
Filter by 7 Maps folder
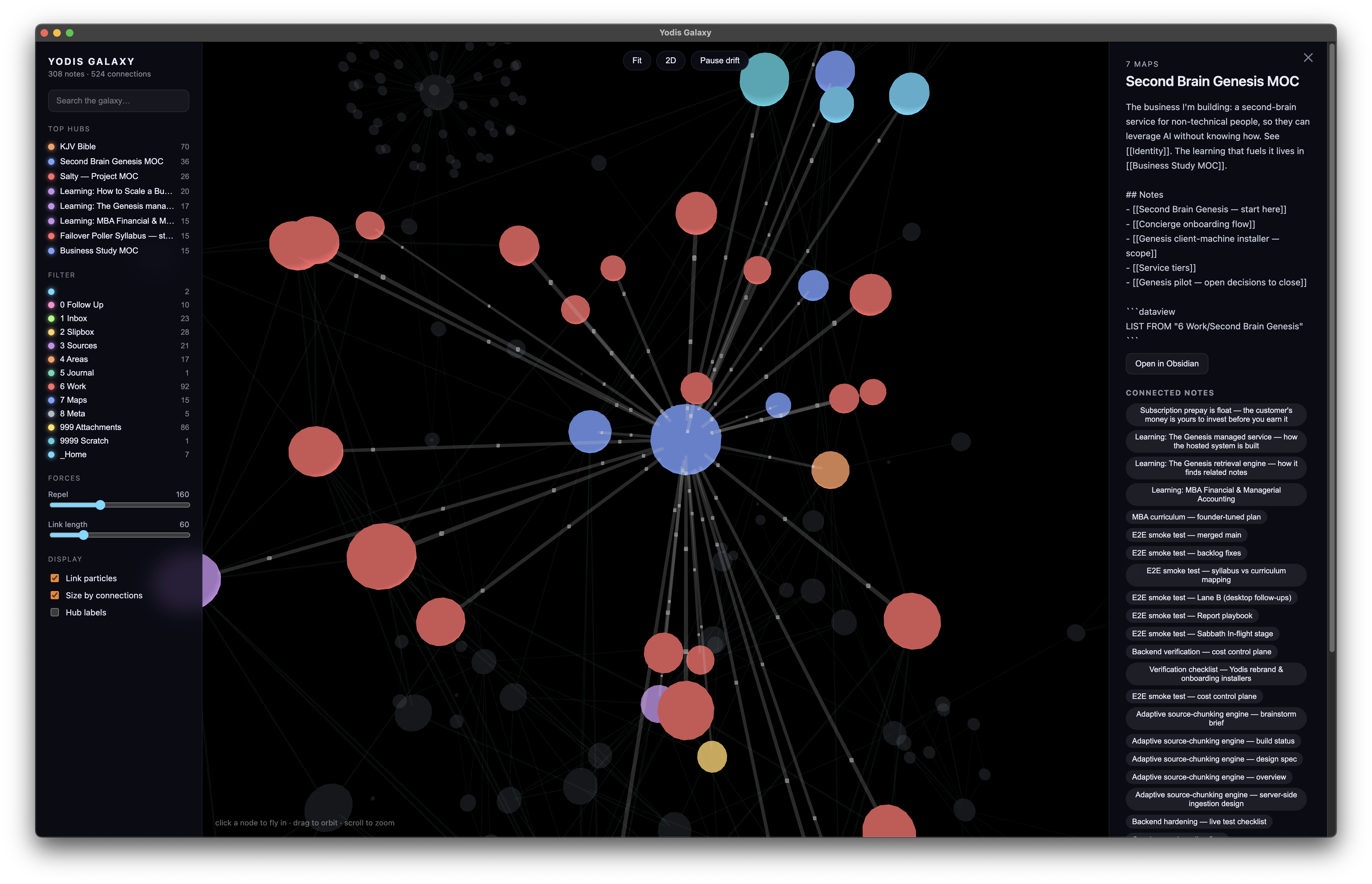[x=118, y=400]
